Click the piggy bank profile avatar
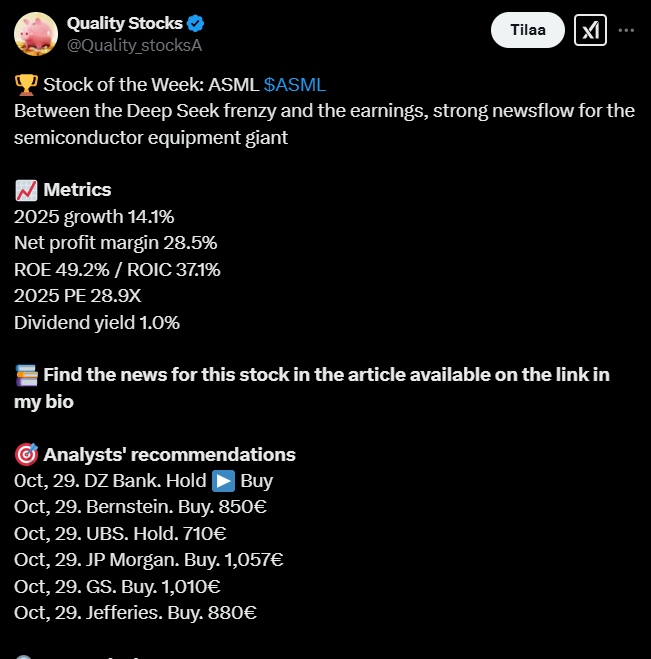Screen dimensions: 651x659 point(35,33)
